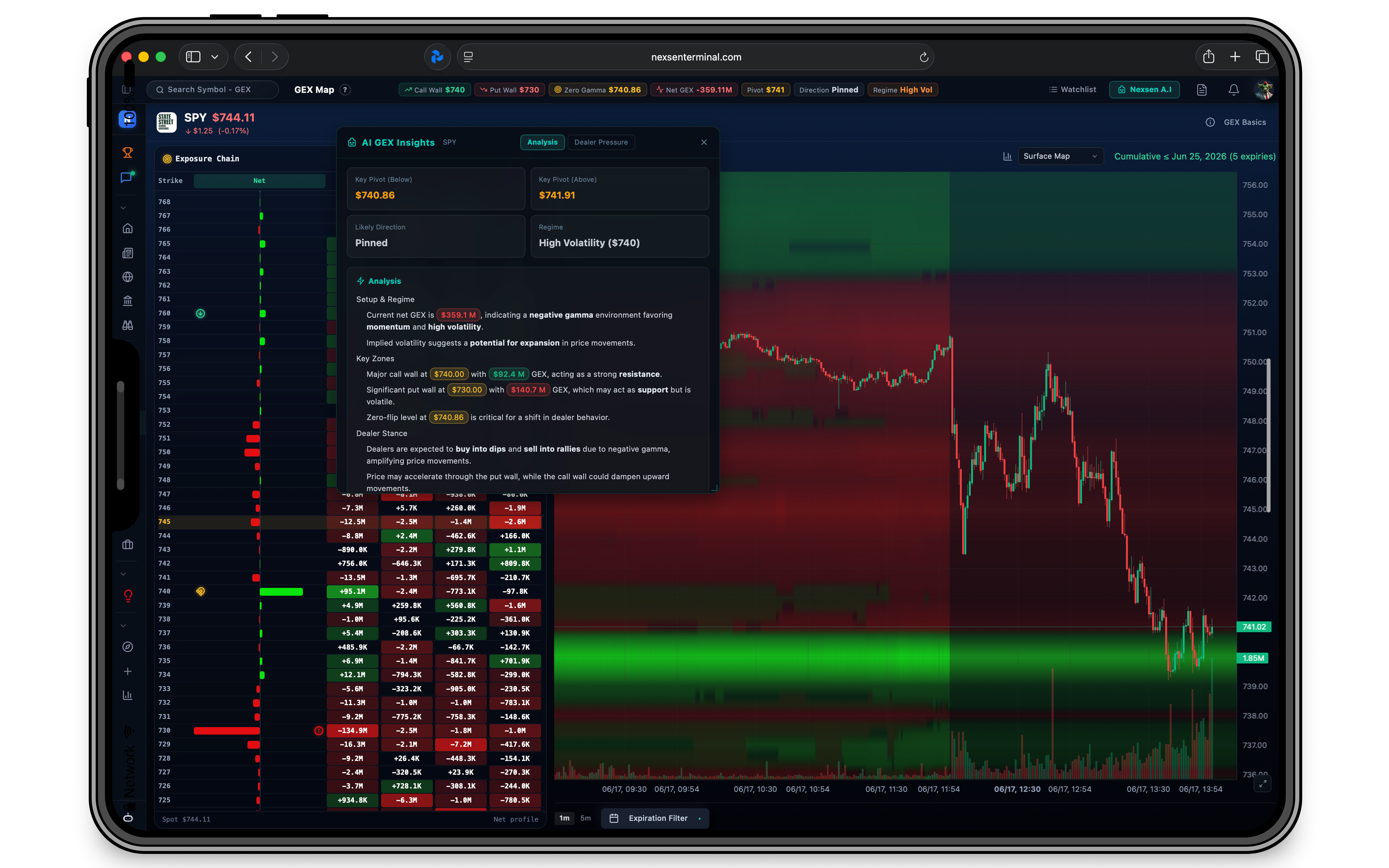Click the globe icon in the sidebar
This screenshot has width=1389, height=868.
click(x=127, y=277)
